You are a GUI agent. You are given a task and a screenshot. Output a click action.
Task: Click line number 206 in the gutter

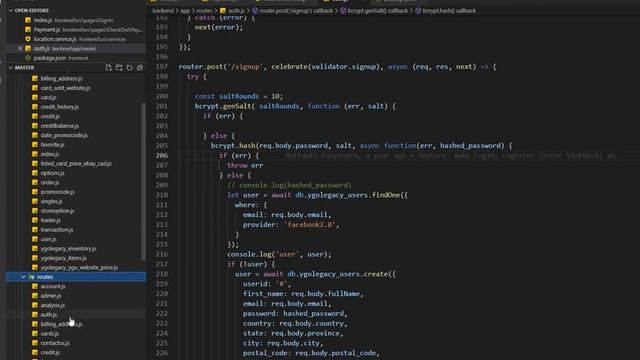pos(162,156)
